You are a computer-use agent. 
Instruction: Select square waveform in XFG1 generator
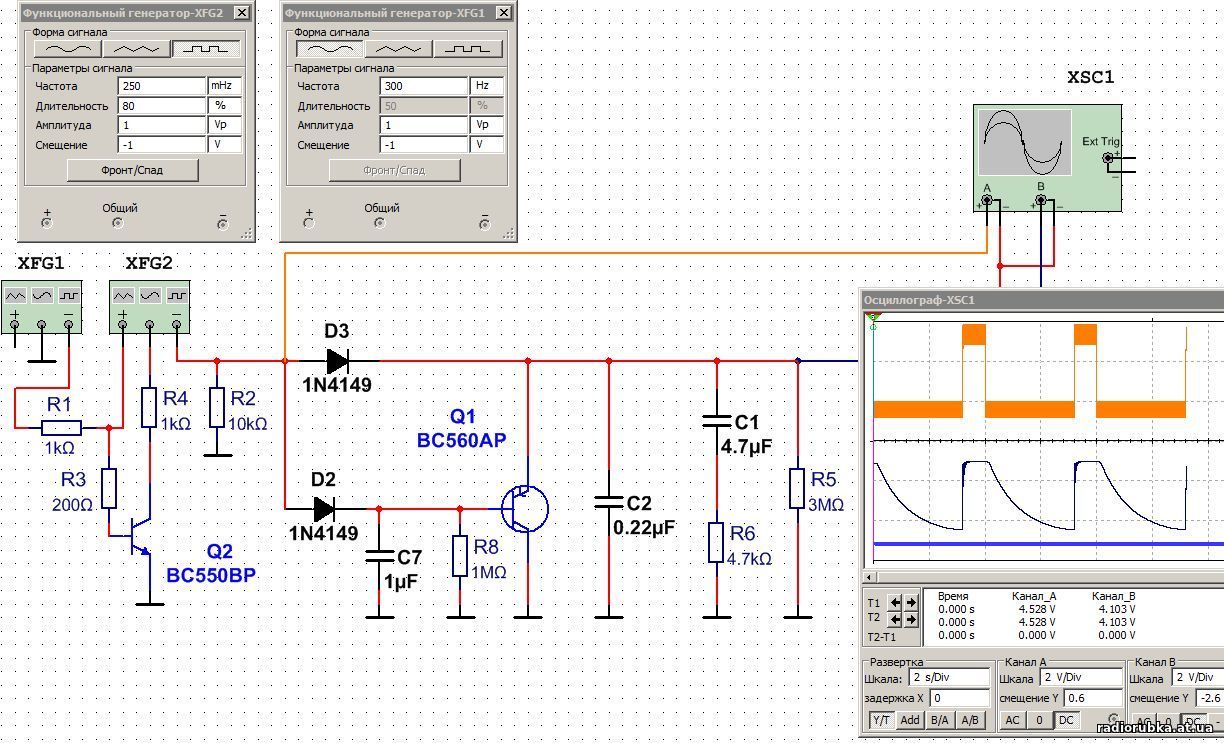pyautogui.click(x=468, y=48)
